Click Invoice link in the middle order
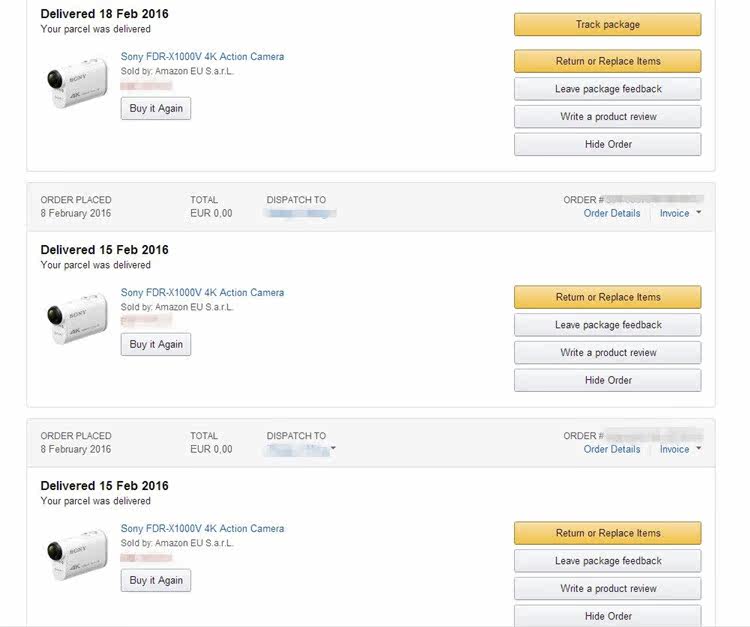This screenshot has width=750, height=627. 674,213
